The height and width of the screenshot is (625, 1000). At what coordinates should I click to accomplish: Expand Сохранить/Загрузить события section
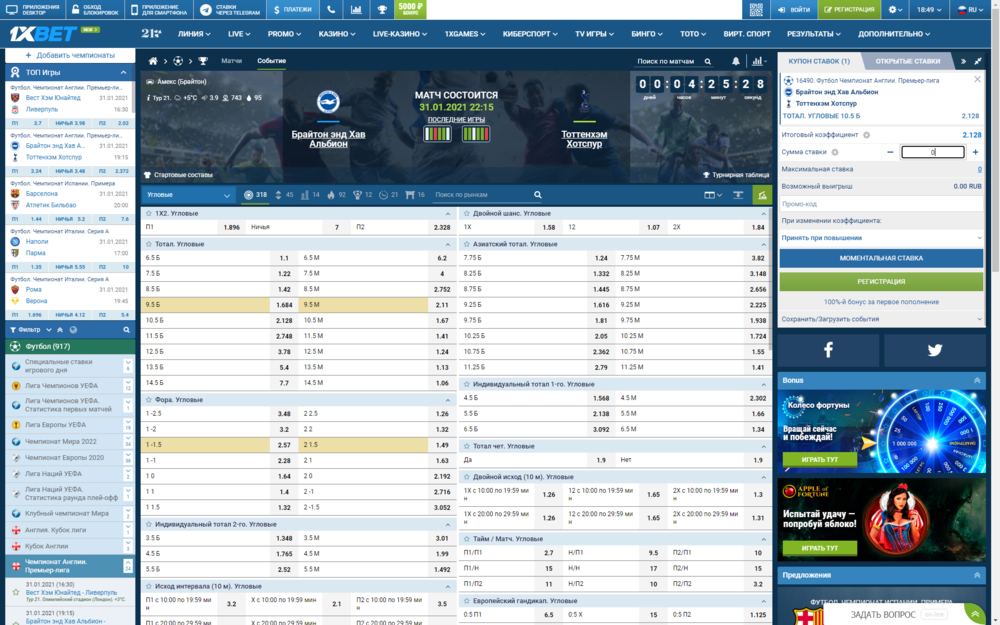point(881,319)
